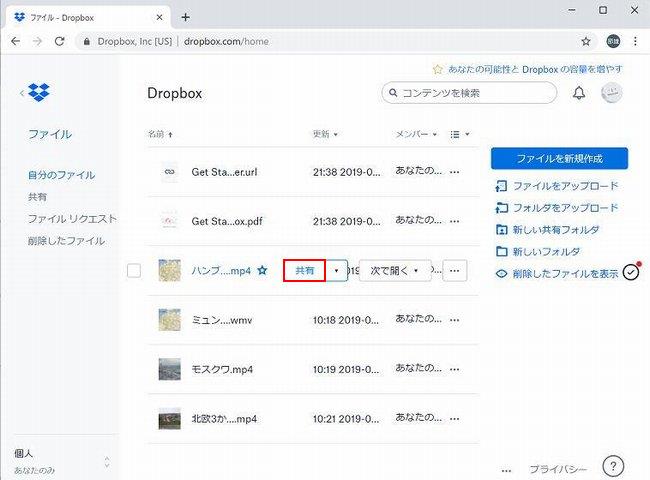This screenshot has width=650, height=480.
Task: Open the Chrome profile avatar
Action: click(613, 41)
